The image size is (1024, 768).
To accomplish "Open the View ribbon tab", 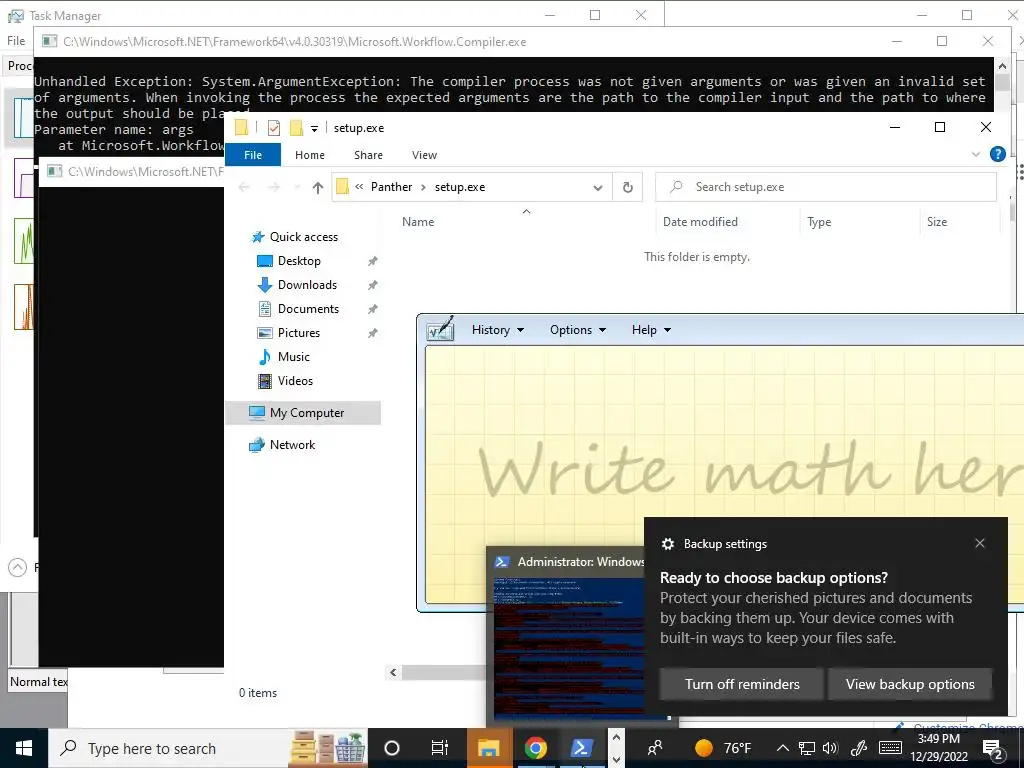I will (424, 155).
